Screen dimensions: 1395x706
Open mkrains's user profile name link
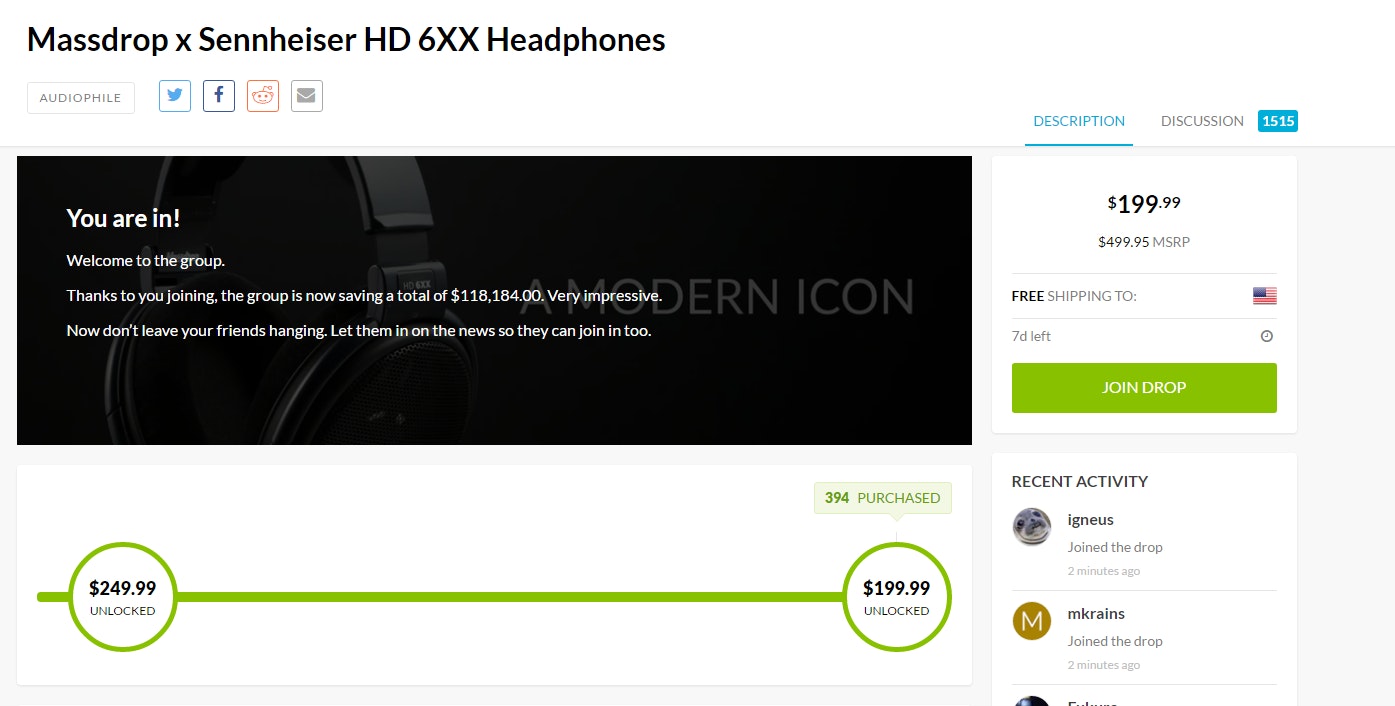[x=1096, y=614]
